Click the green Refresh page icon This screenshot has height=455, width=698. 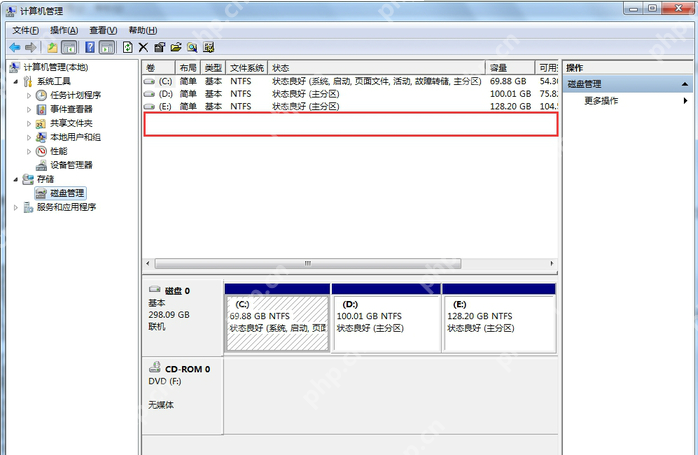[x=128, y=47]
